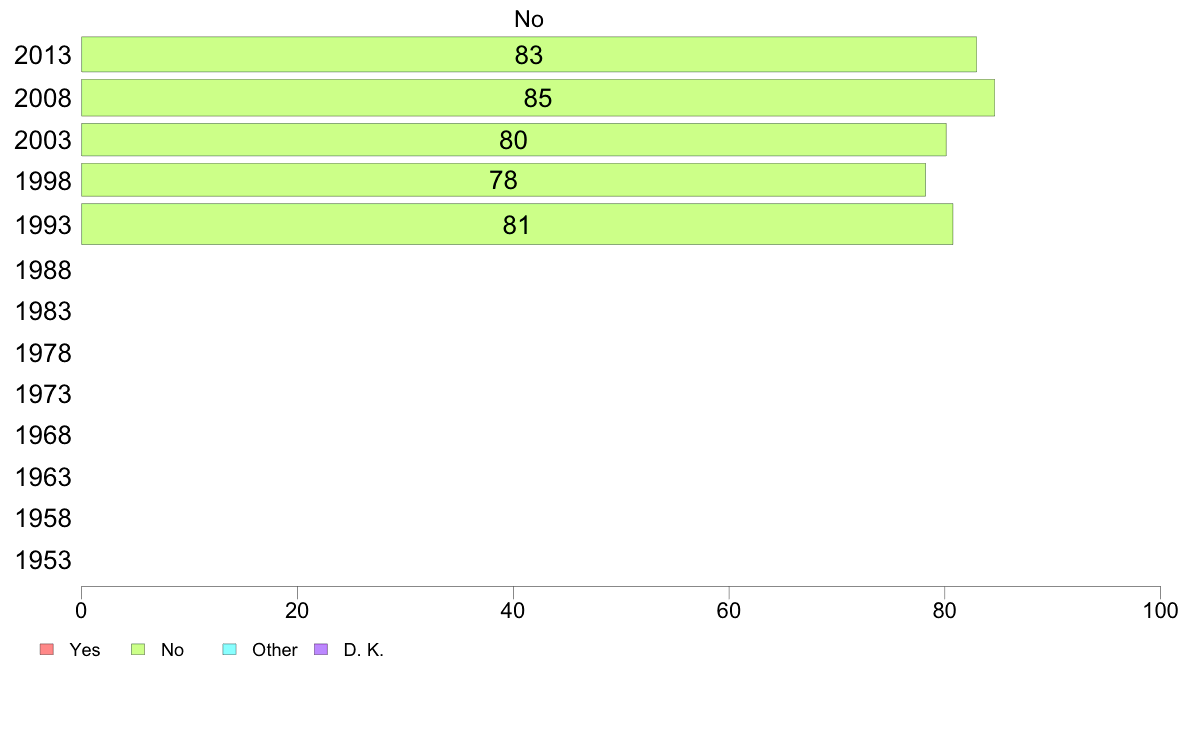Click the 1988 year axis label
Viewport: 1188px width, 736px height.
[x=42, y=271]
